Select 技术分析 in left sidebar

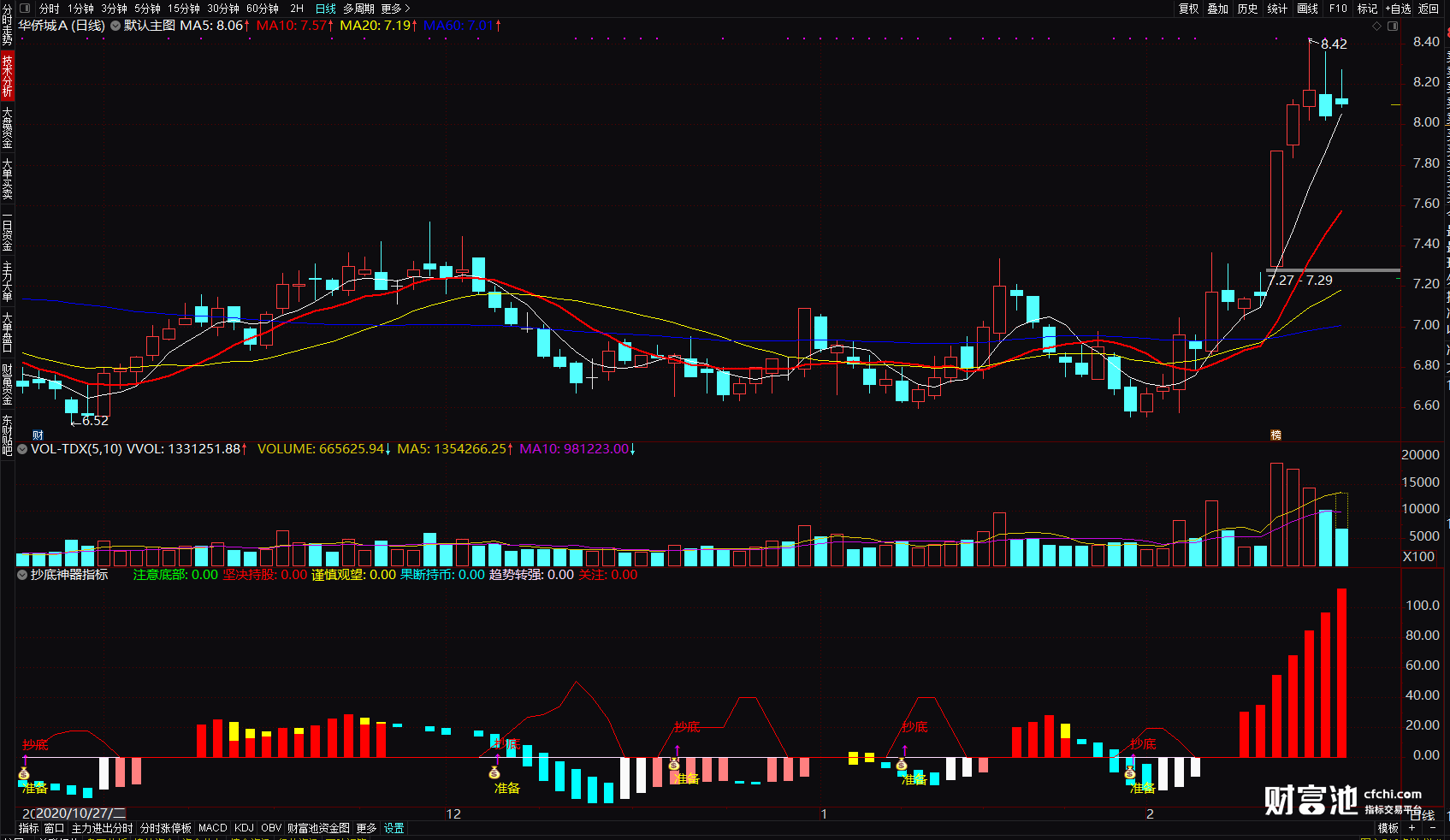point(7,75)
